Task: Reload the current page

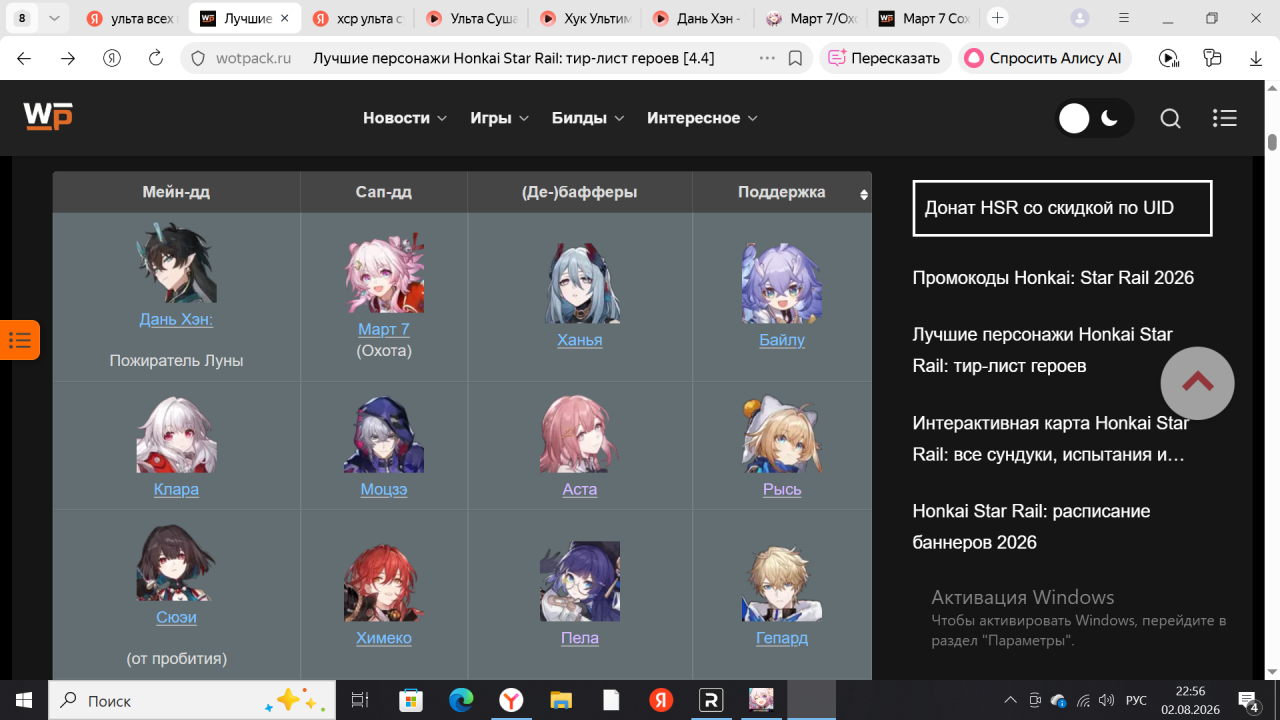Action: (155, 58)
